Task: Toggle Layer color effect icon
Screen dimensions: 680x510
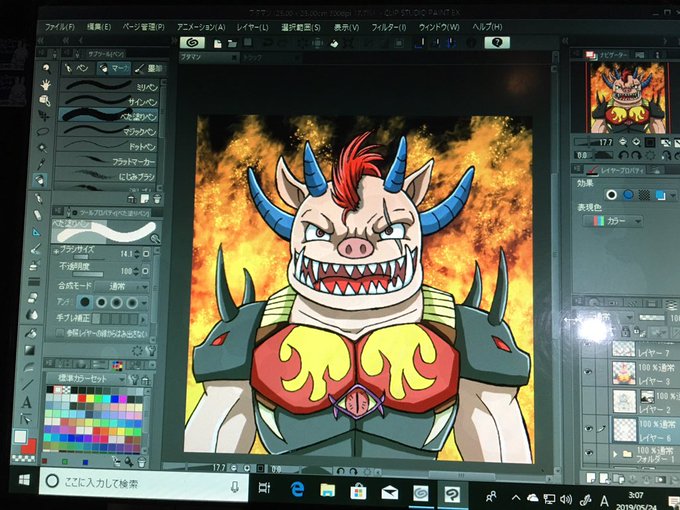Action: (660, 196)
